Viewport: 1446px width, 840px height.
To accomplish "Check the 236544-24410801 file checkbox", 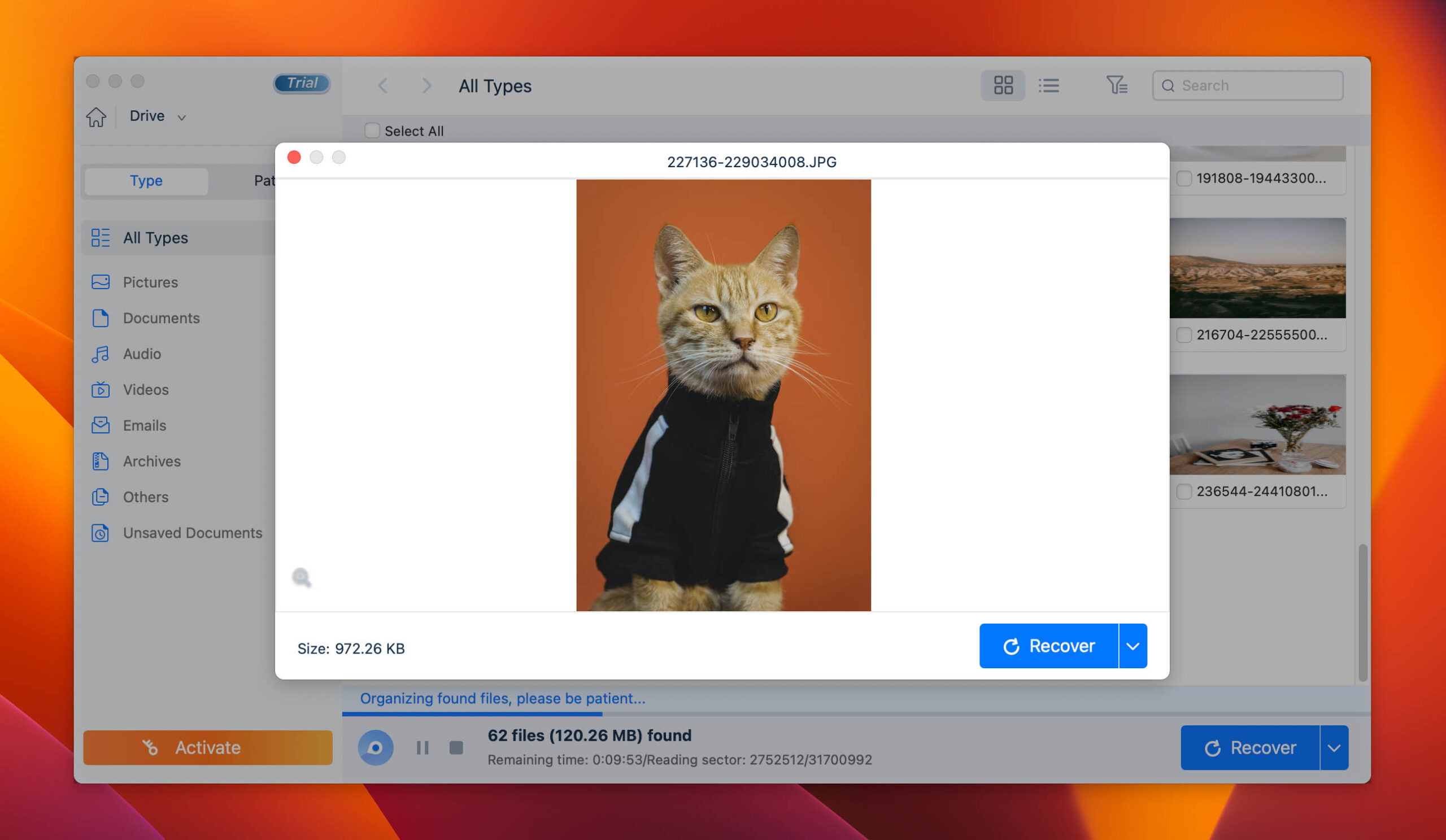I will tap(1184, 491).
